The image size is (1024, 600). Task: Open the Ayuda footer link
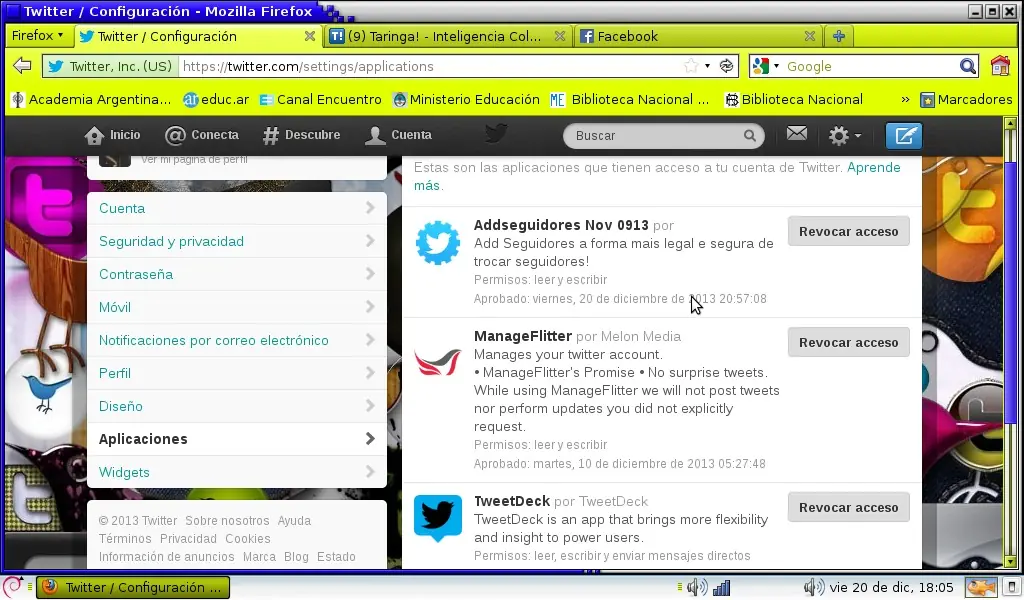pos(294,521)
